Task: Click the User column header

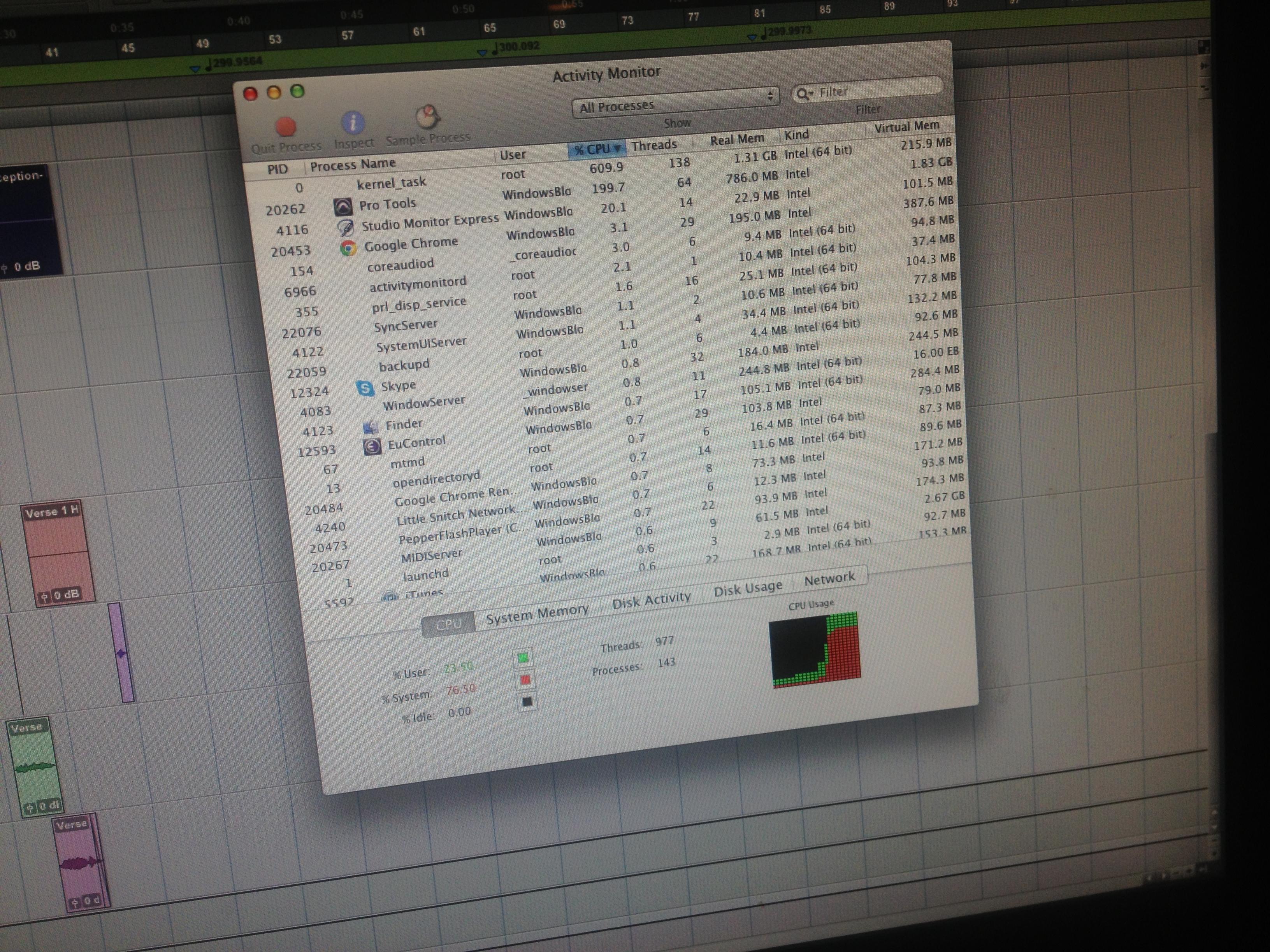Action: pos(513,154)
